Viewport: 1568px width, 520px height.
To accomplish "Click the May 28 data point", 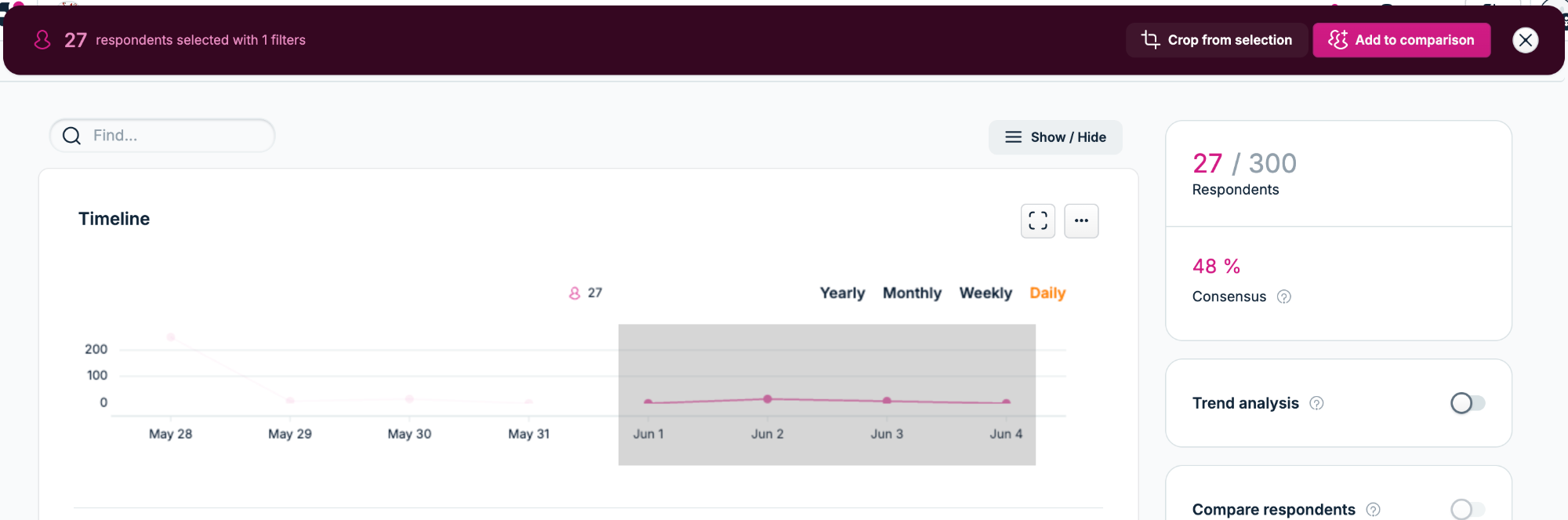I will coord(171,337).
